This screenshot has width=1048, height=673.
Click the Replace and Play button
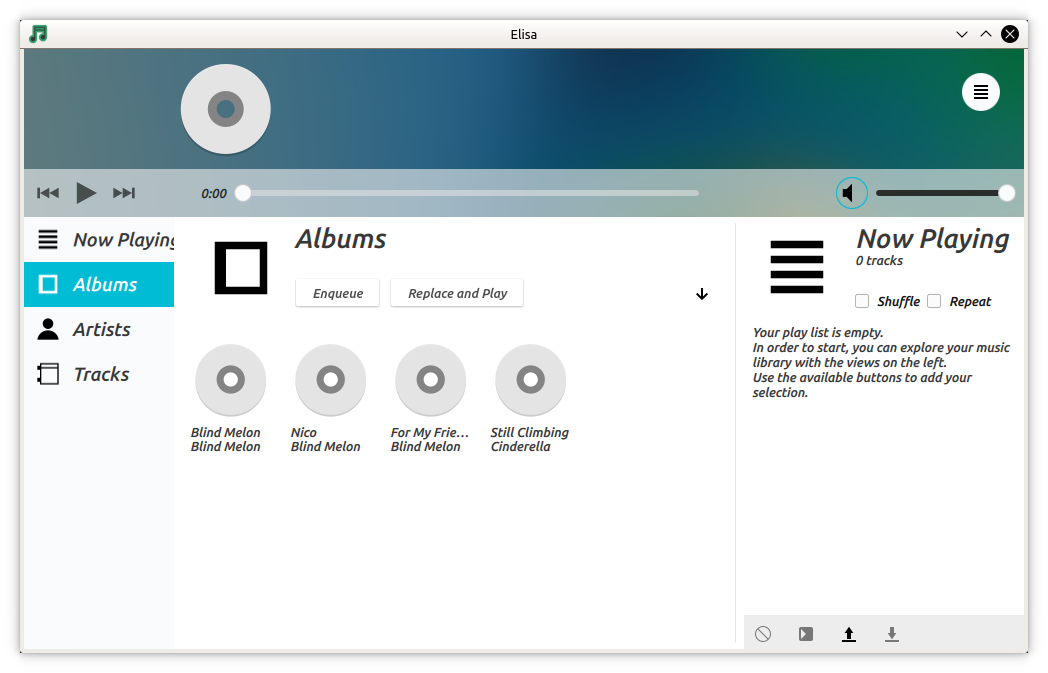(456, 293)
